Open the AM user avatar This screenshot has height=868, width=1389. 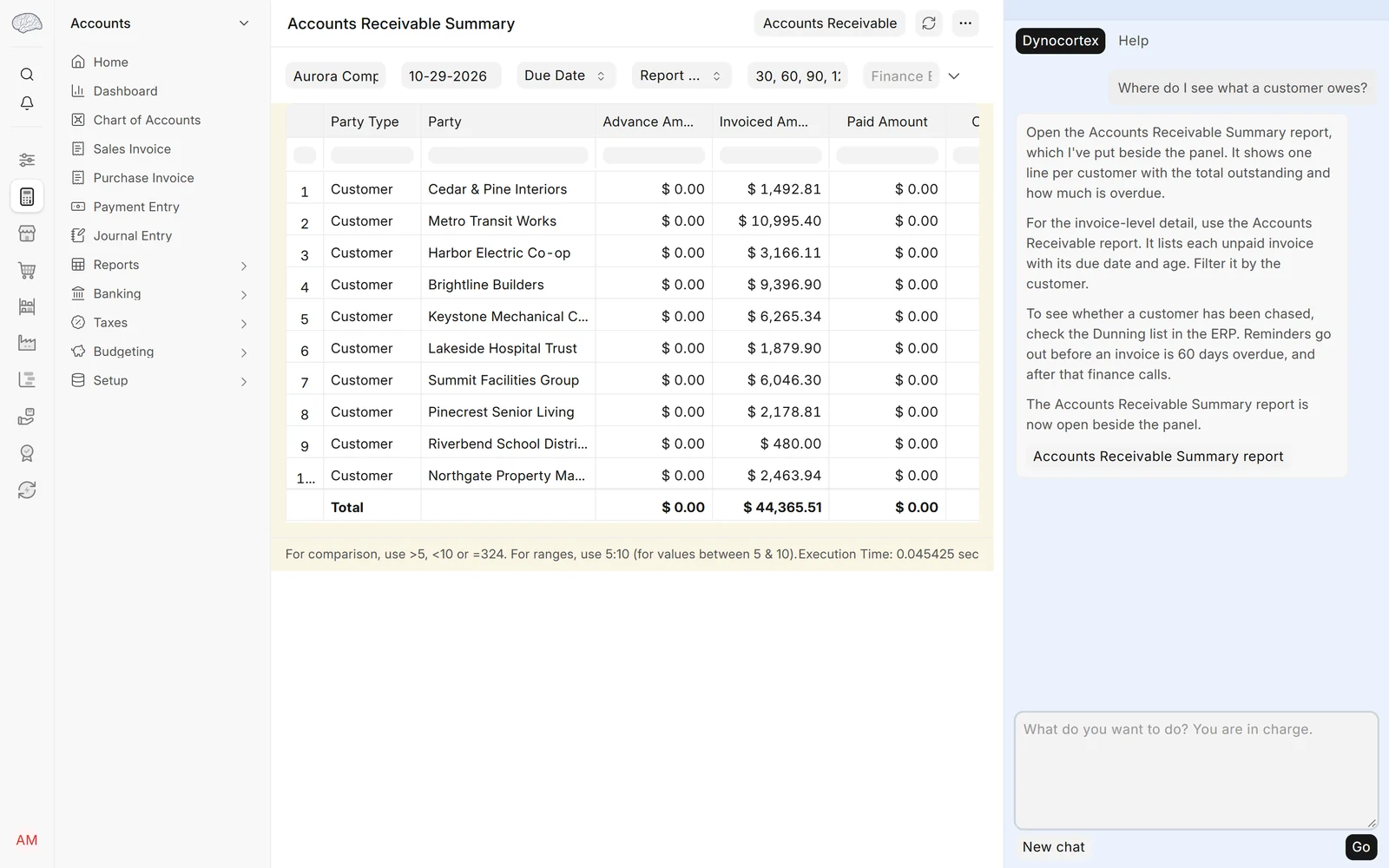click(x=27, y=840)
